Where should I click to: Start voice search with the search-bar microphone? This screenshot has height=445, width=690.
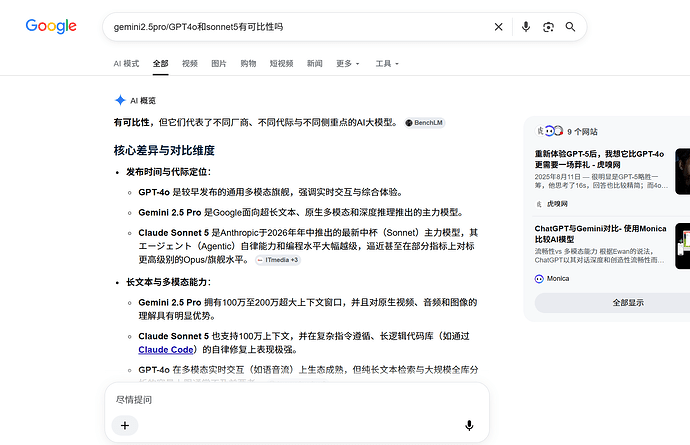pyautogui.click(x=526, y=27)
